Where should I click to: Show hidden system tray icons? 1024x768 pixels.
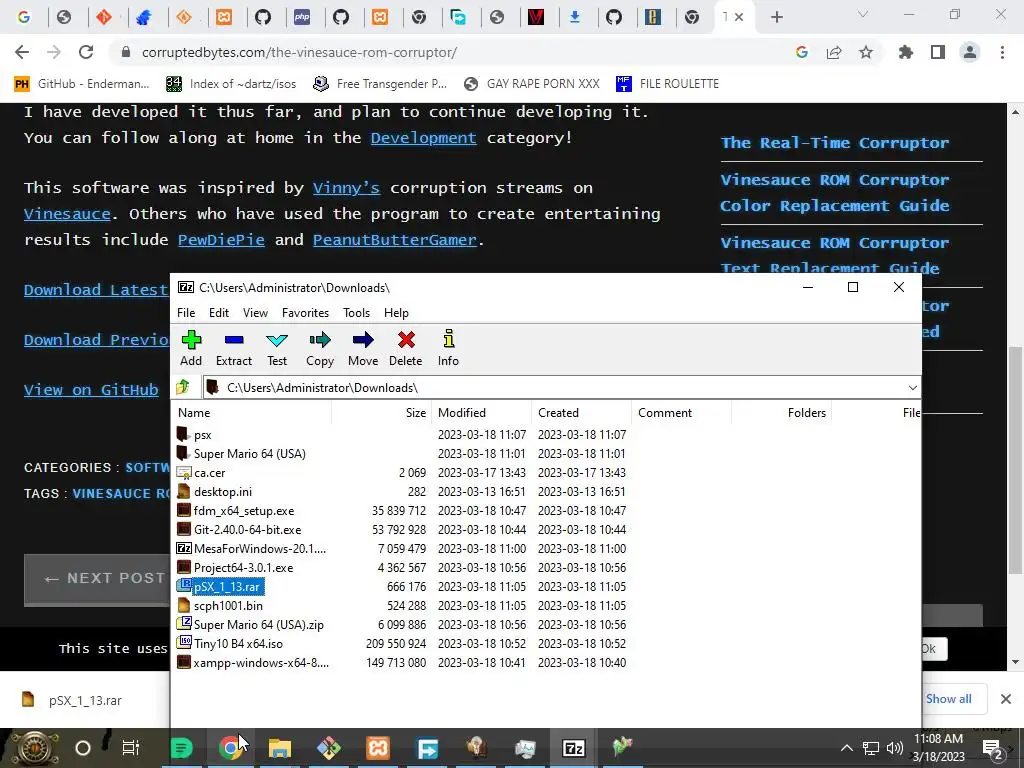846,748
